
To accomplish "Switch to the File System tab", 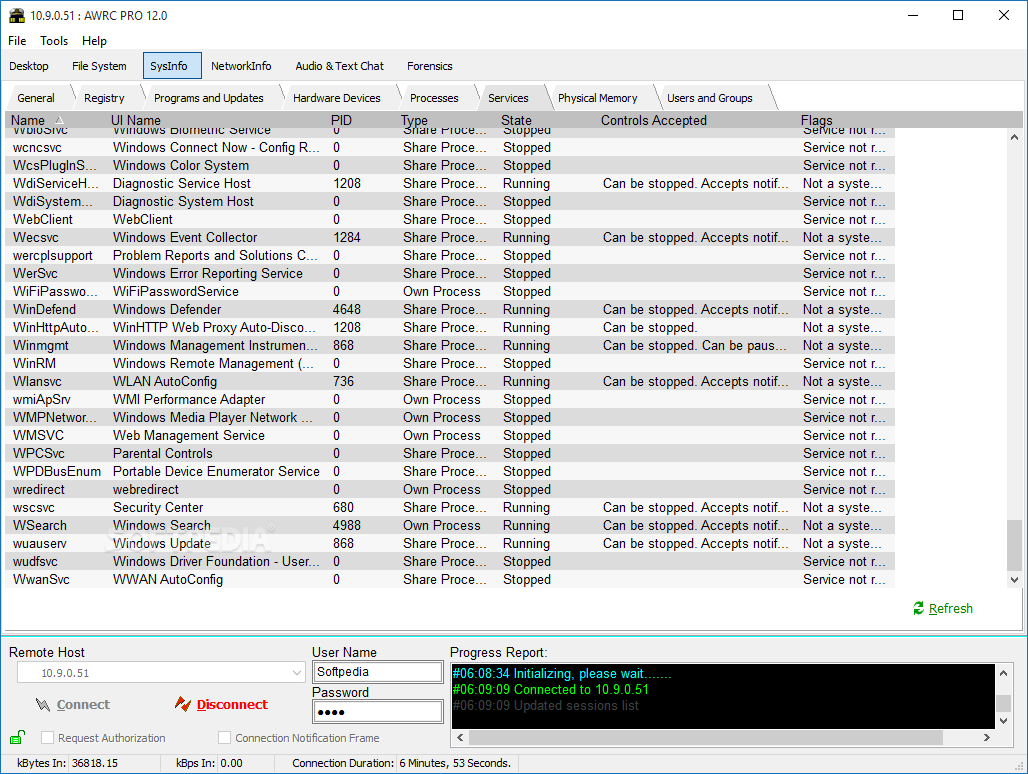I will 99,66.
